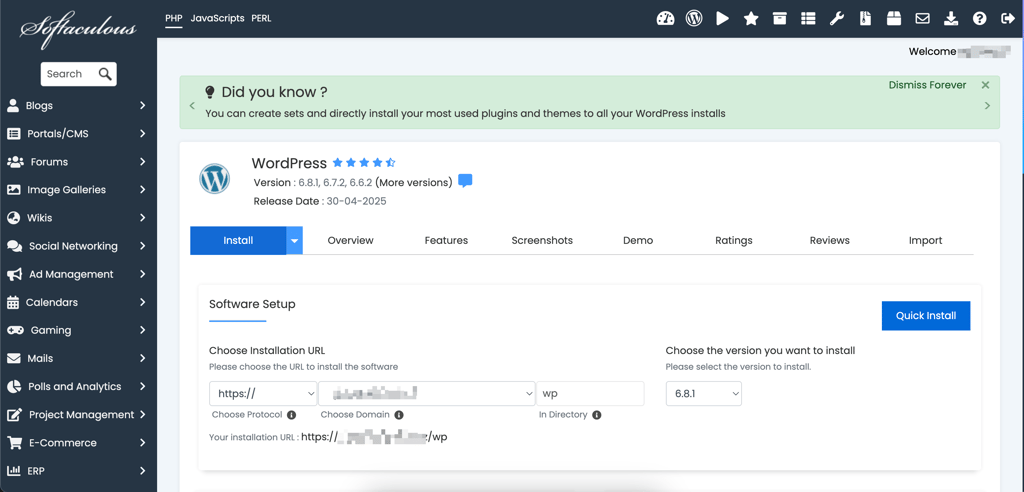1024x492 pixels.
Task: Click info icon beside Choose Domain
Action: point(399,415)
